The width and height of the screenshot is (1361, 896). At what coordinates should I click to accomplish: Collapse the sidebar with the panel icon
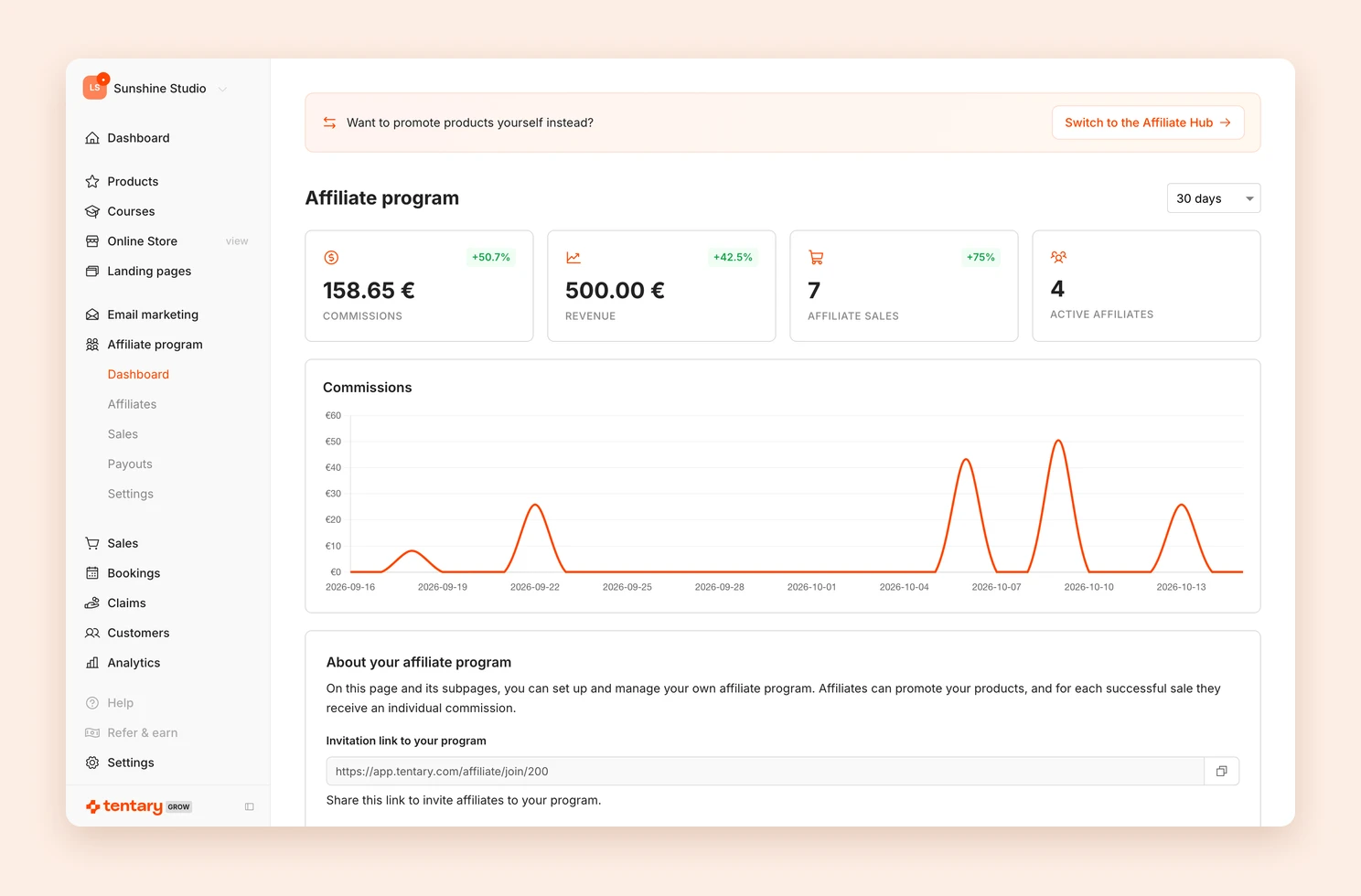(x=249, y=807)
